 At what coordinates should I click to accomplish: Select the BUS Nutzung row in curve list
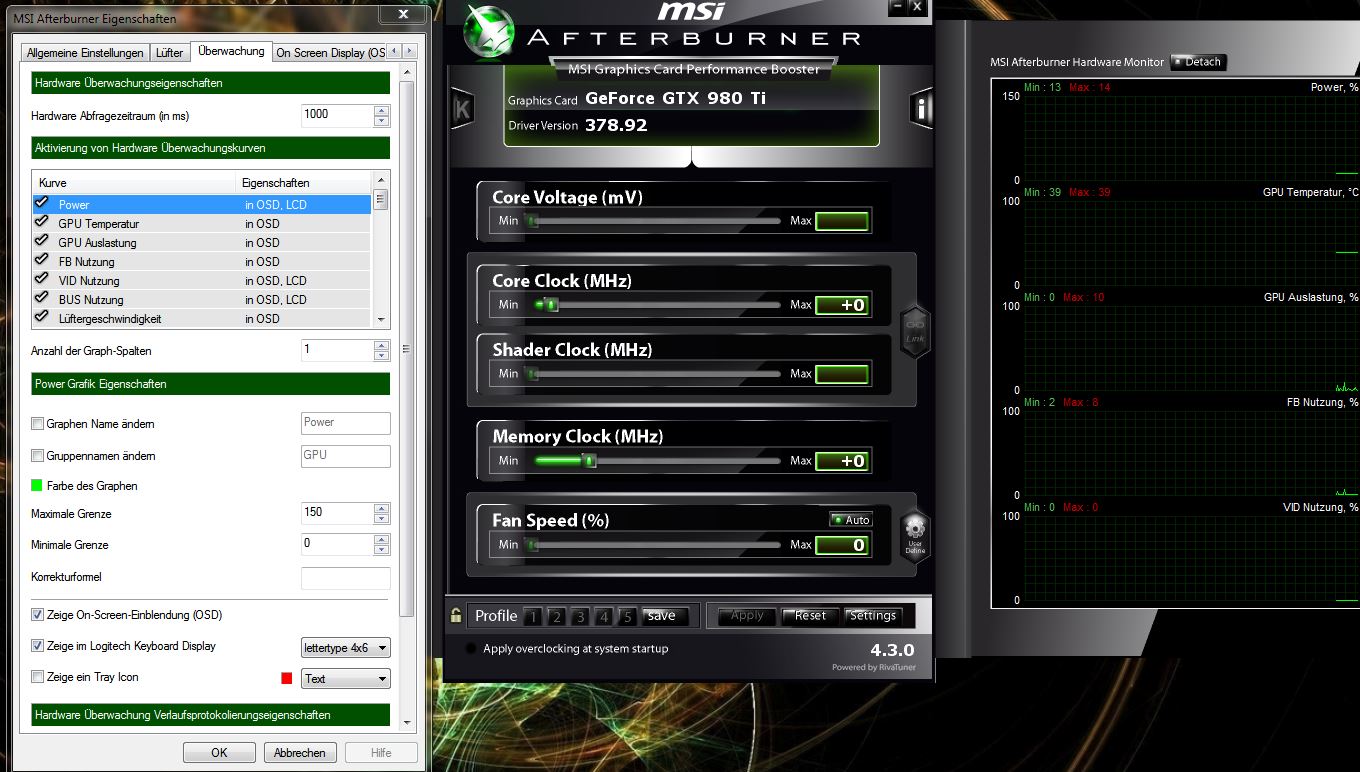[x=201, y=299]
